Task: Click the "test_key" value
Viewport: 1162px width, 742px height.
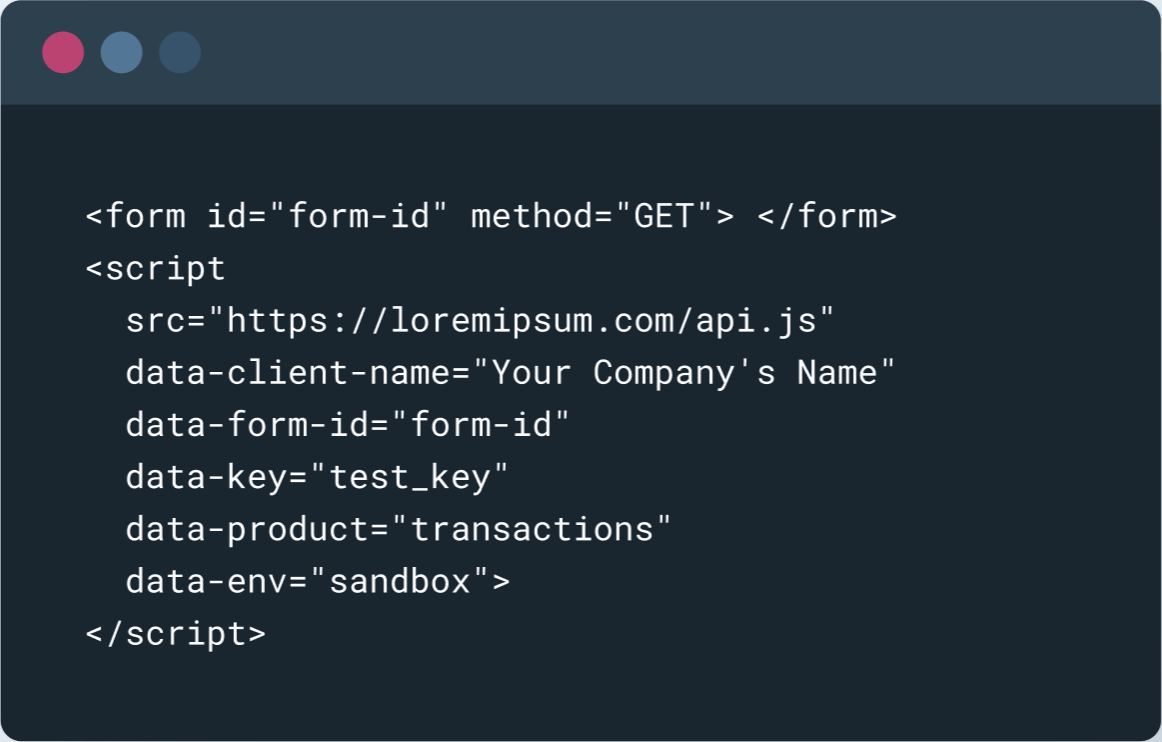Action: [409, 477]
